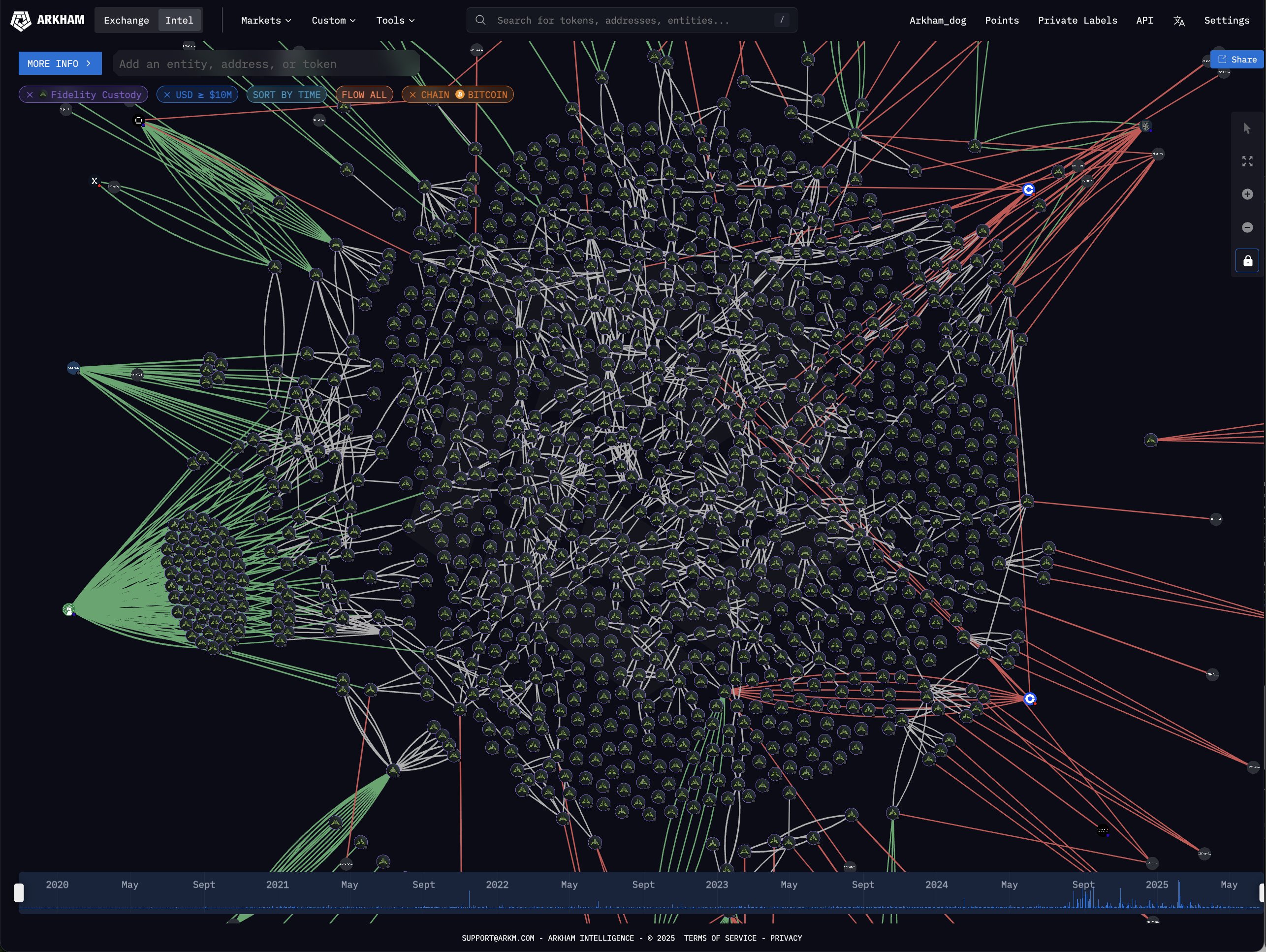Open the Markets dropdown menu
This screenshot has height=952, width=1266.
tap(266, 20)
